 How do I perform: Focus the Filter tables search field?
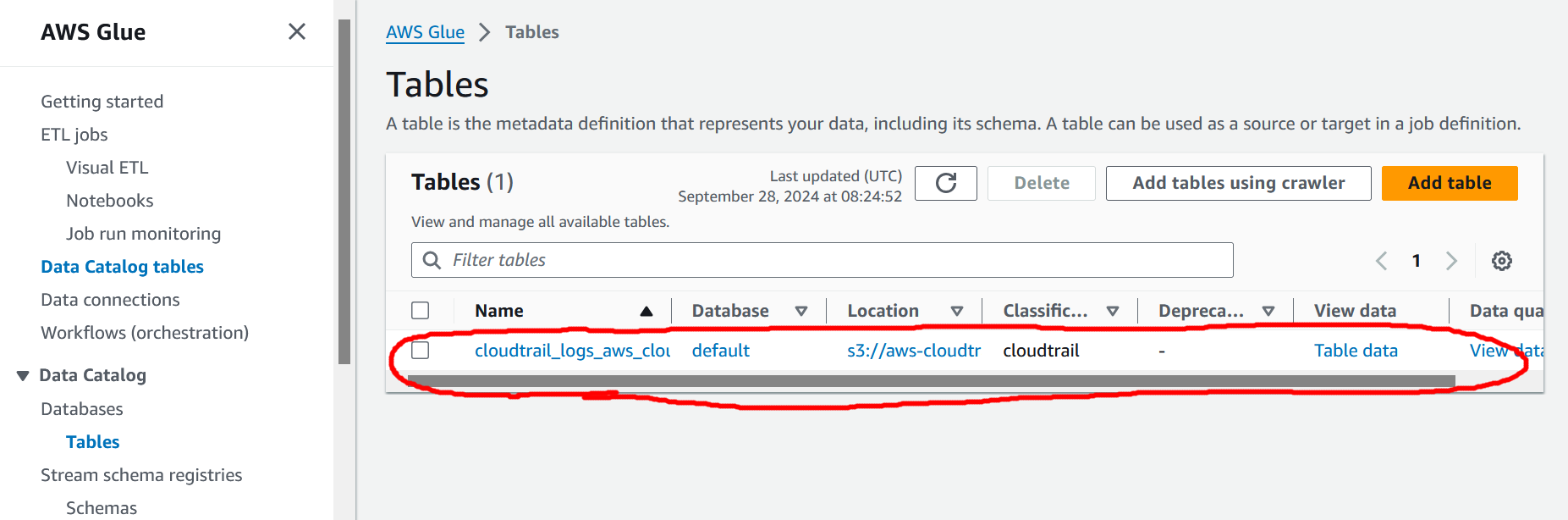click(838, 260)
